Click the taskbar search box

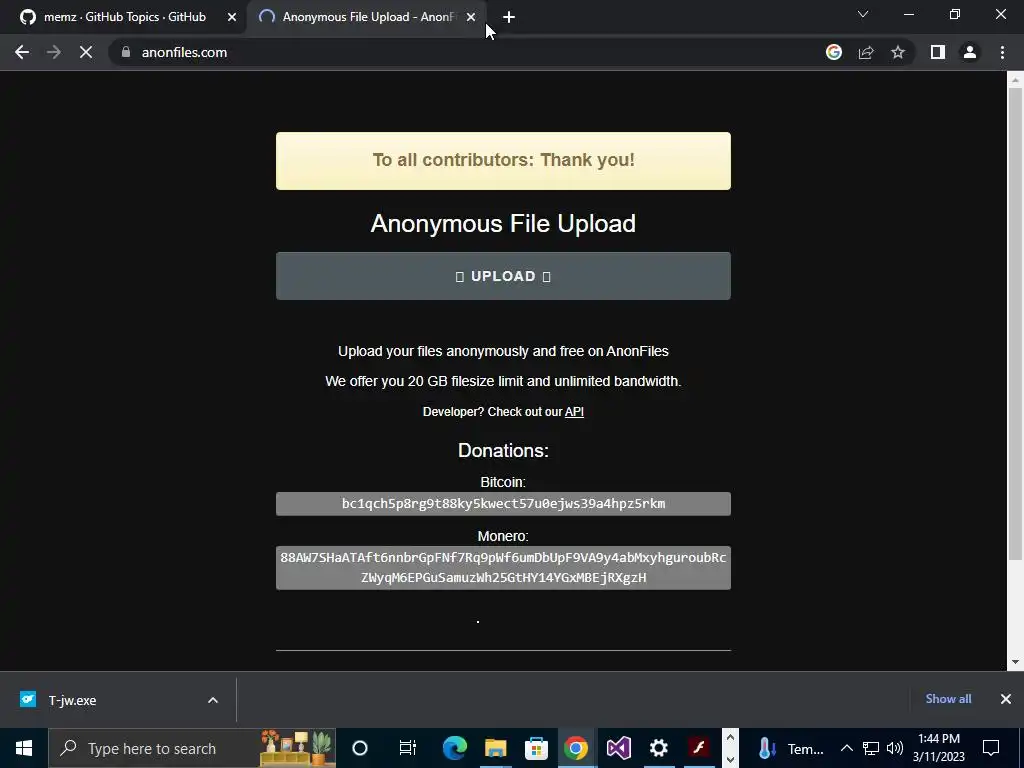click(x=192, y=748)
